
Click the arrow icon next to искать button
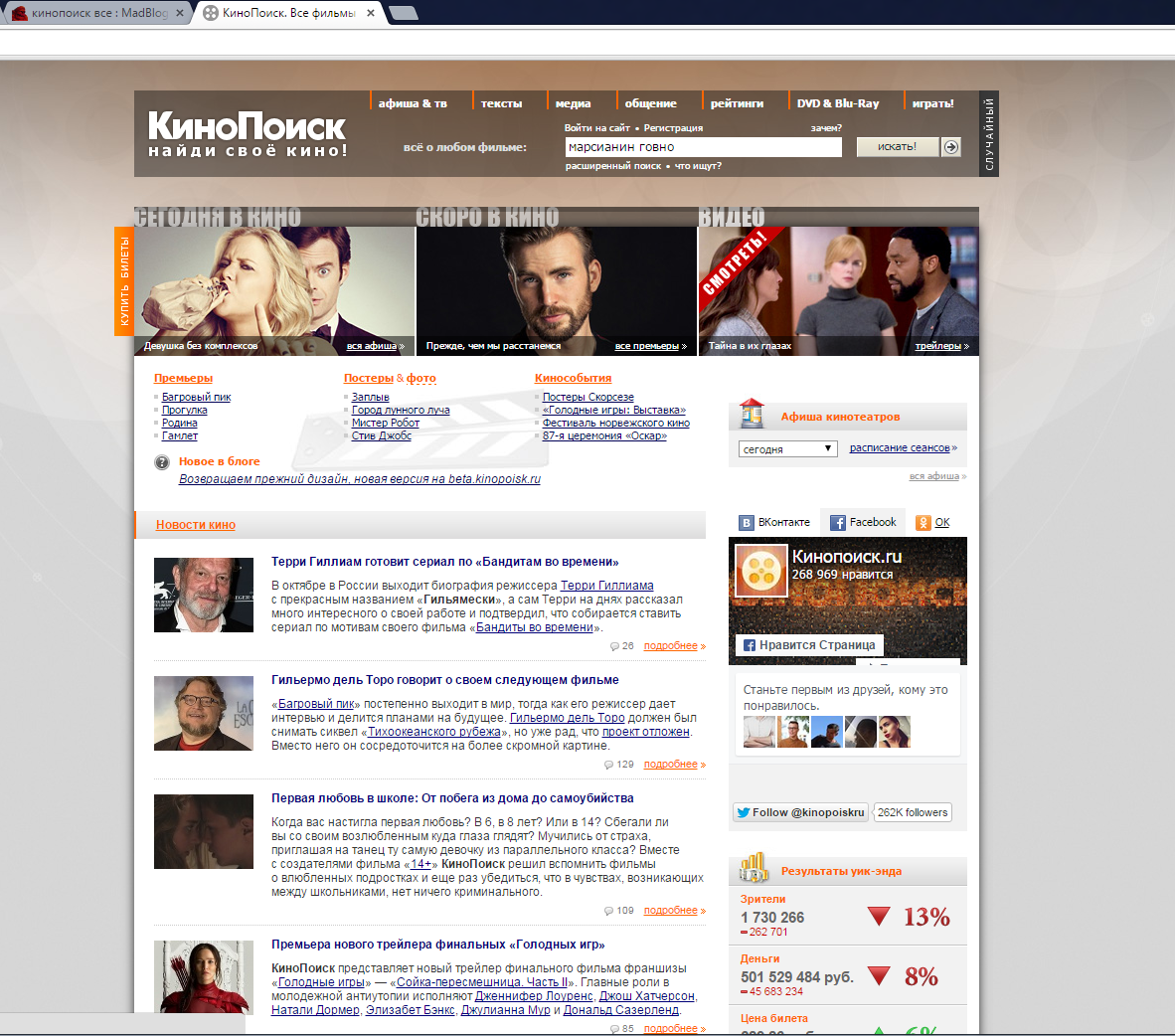[x=950, y=147]
